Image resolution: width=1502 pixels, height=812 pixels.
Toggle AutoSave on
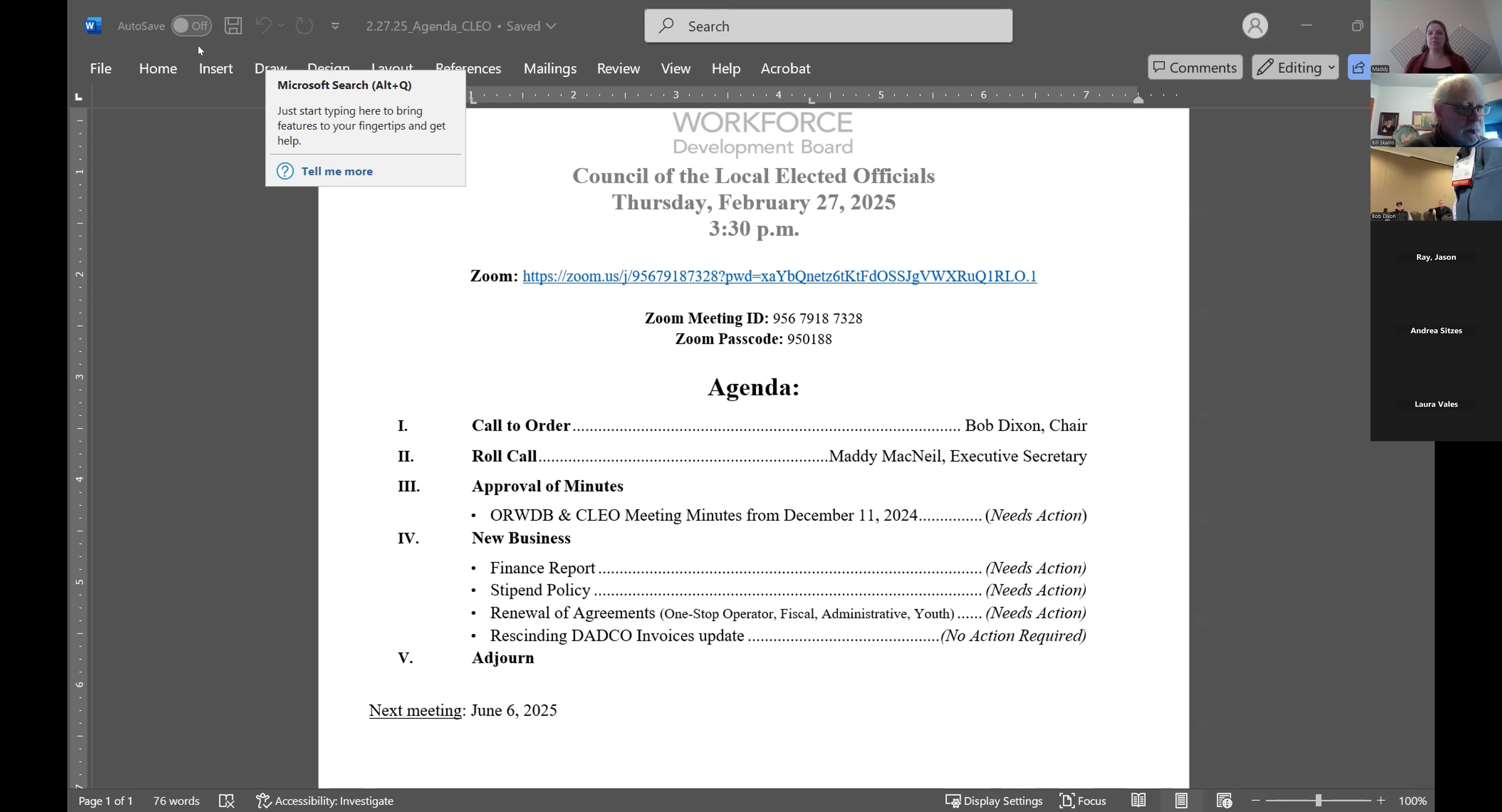click(x=190, y=26)
